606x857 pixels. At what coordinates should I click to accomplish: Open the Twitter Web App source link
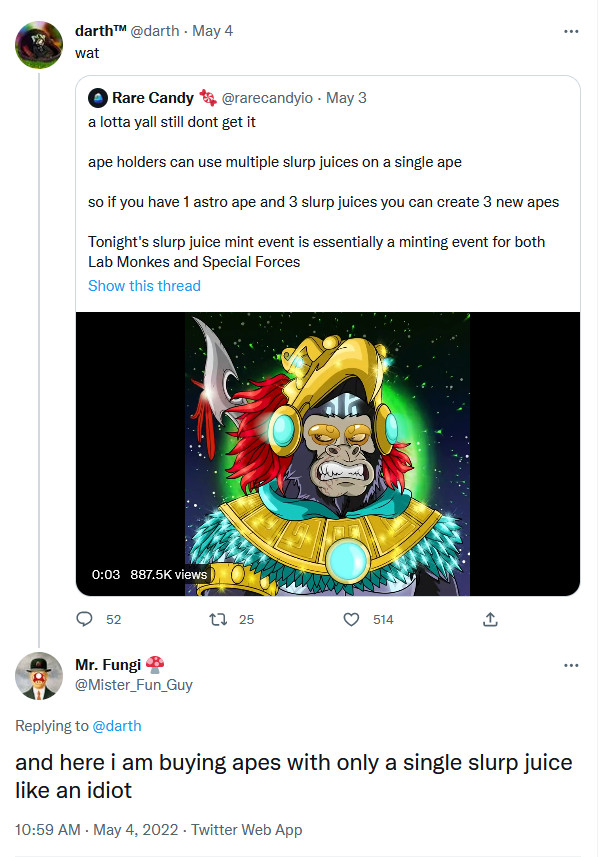coord(246,829)
